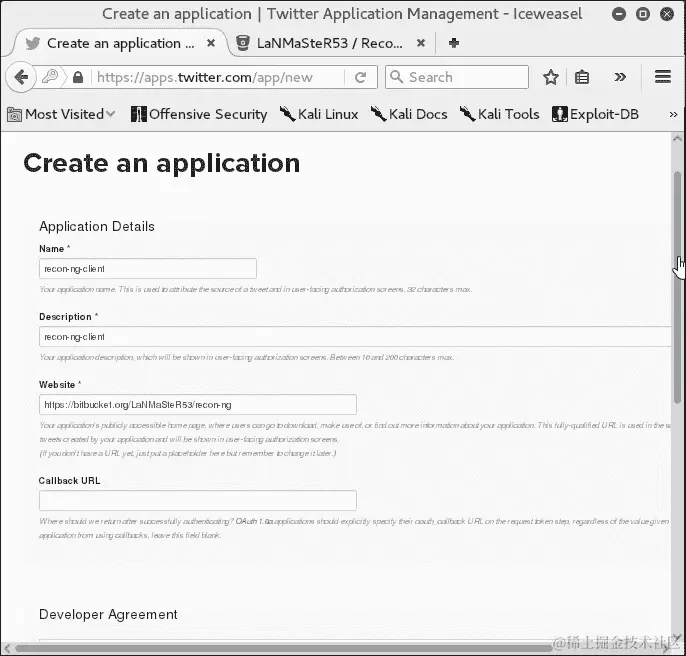This screenshot has height=656, width=686.
Task: Open the key identity icon in address bar
Action: point(50,77)
